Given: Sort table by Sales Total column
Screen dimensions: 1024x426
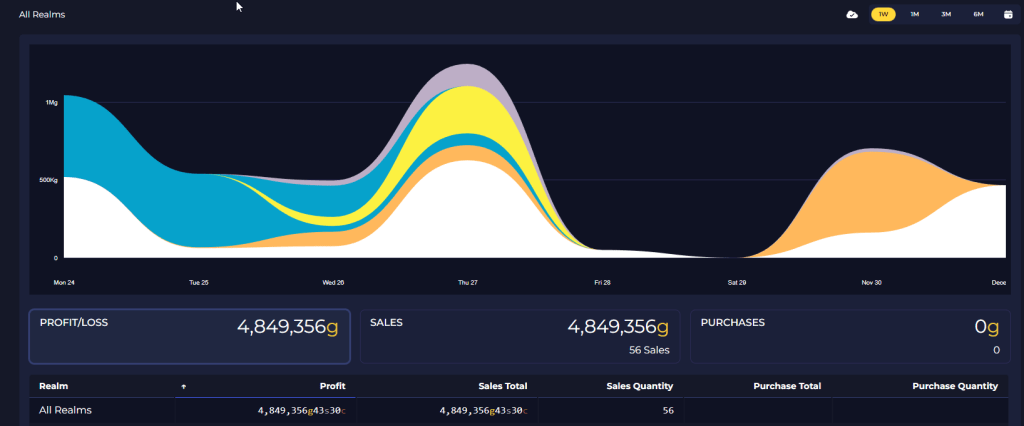Looking at the screenshot, I should pyautogui.click(x=502, y=386).
